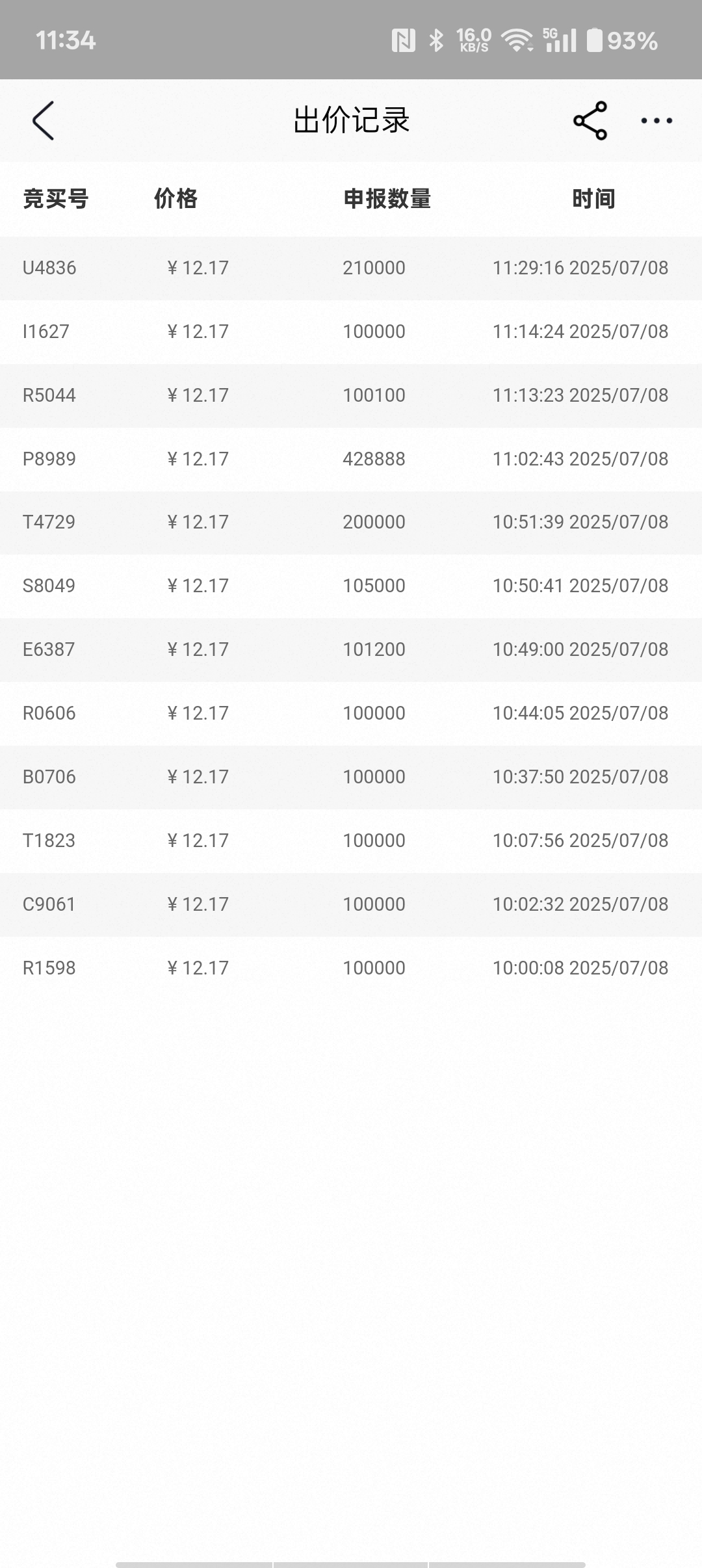Tap bidder number I1627
This screenshot has height=1568, width=702.
click(x=45, y=332)
